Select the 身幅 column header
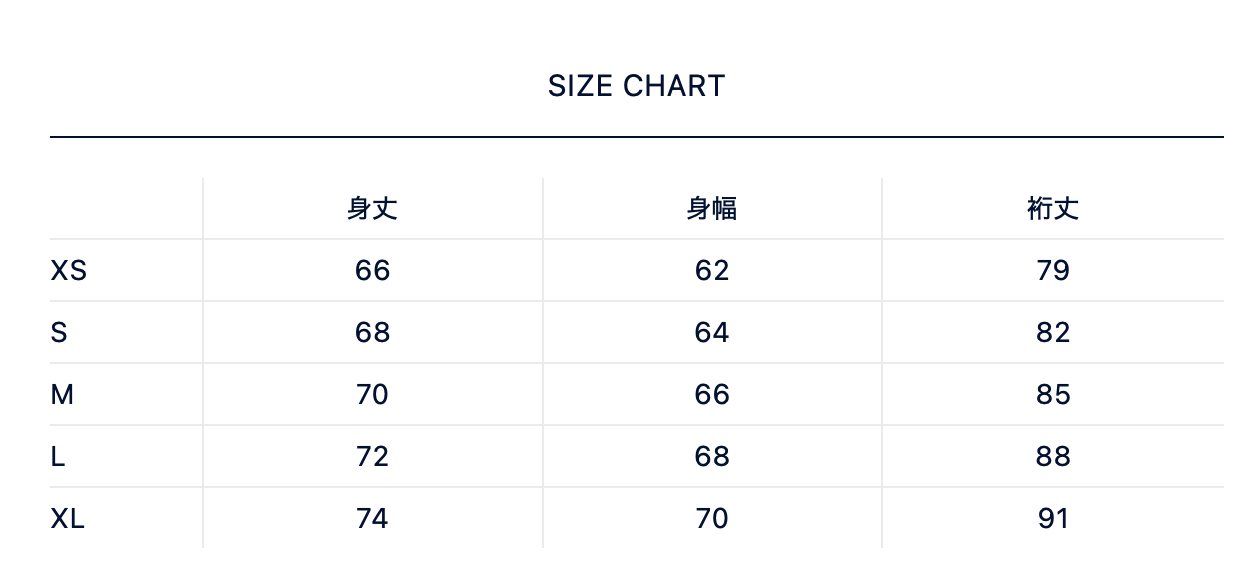The image size is (1260, 568). [712, 209]
